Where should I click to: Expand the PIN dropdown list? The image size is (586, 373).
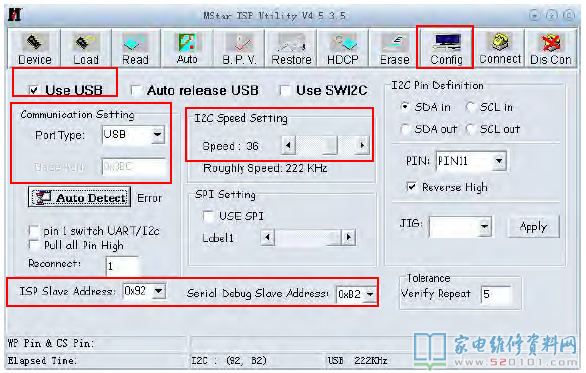499,161
